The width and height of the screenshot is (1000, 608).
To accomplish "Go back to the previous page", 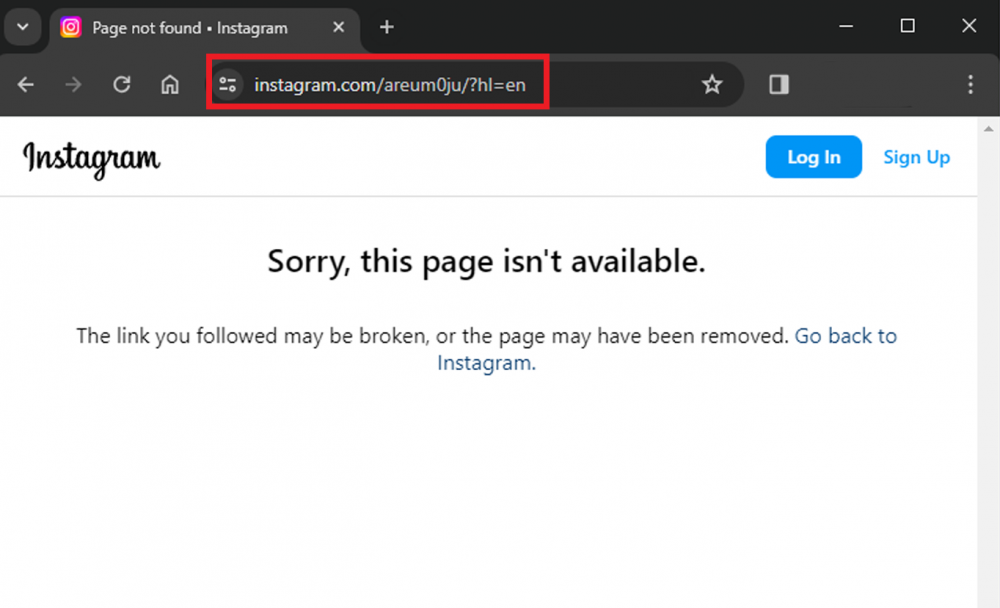I will pyautogui.click(x=26, y=84).
